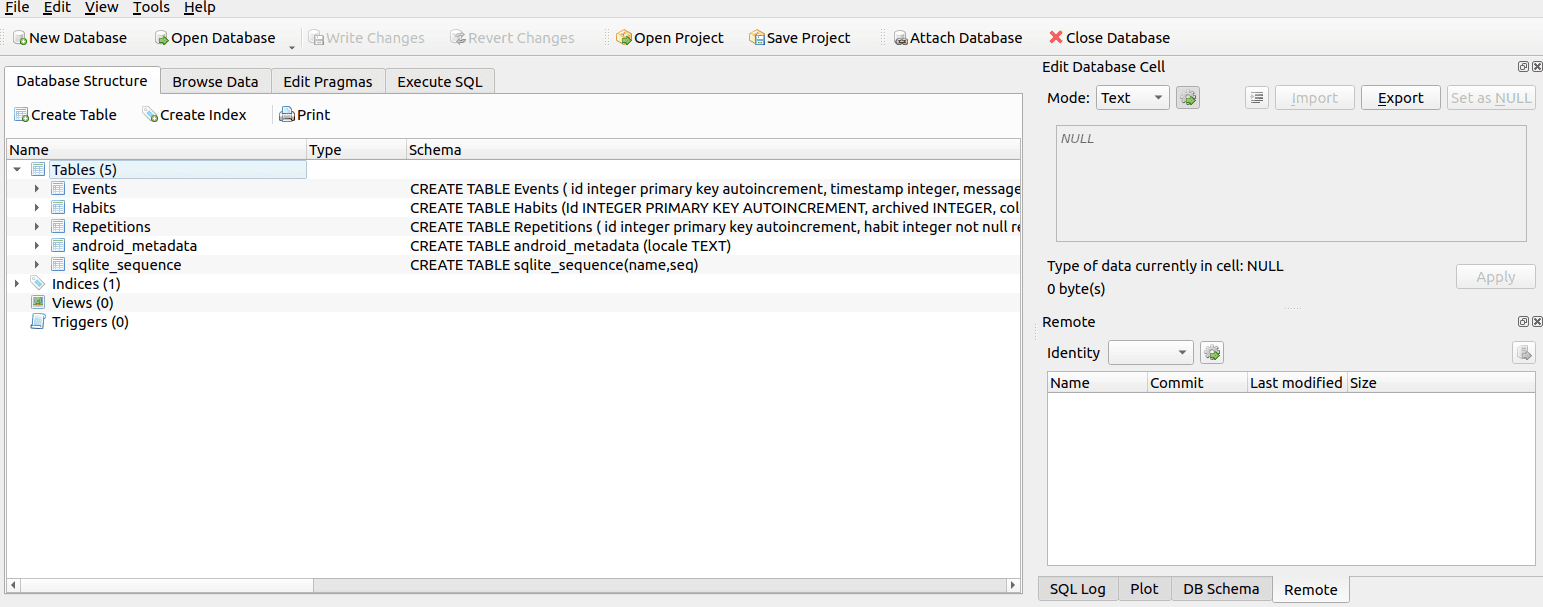Click the Print icon in structure toolbar
The image size is (1543, 607).
coord(287,115)
